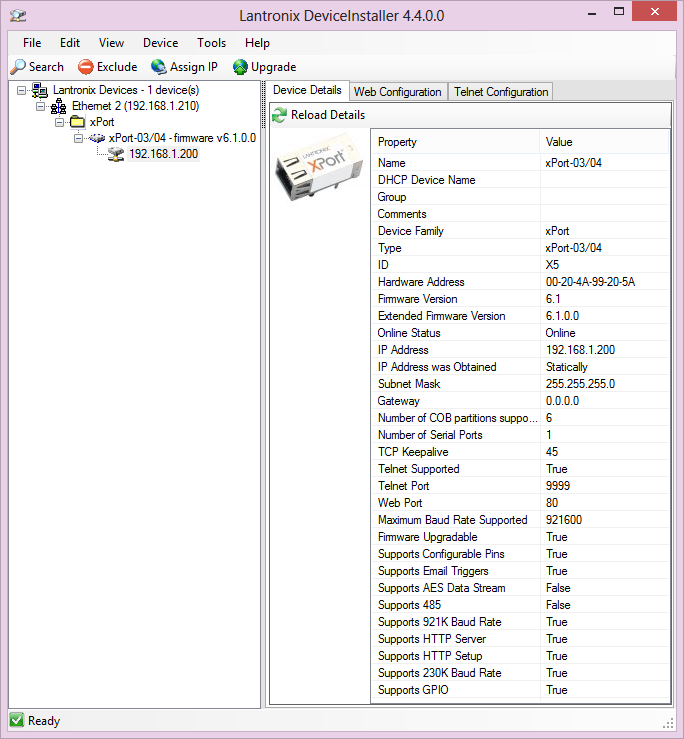Switch to the Web Configuration tab

click(397, 91)
